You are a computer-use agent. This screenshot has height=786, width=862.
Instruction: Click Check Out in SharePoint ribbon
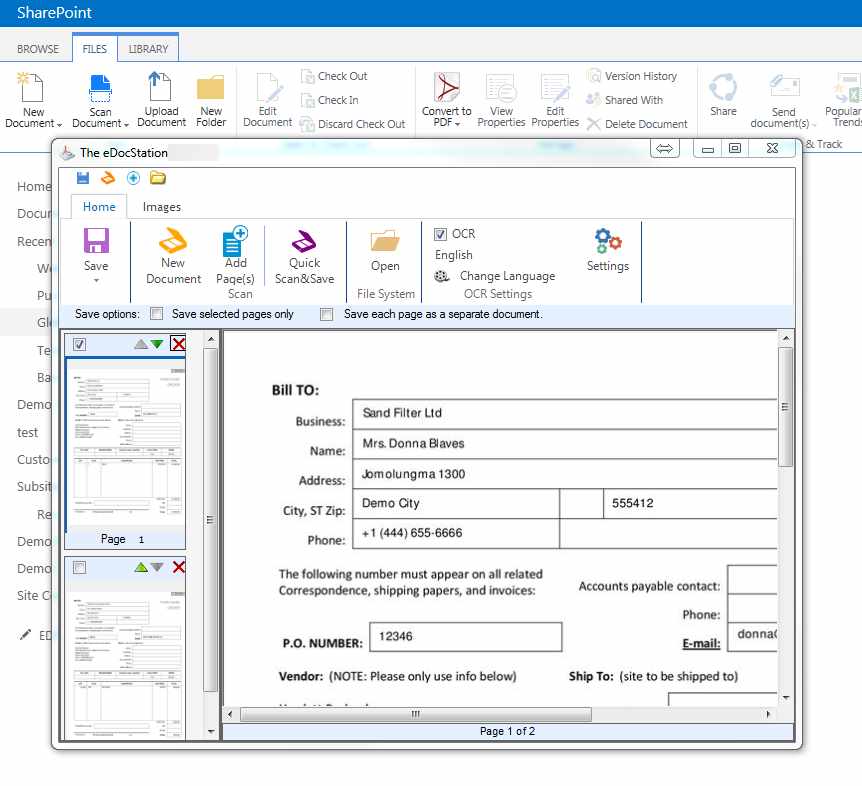[x=334, y=76]
